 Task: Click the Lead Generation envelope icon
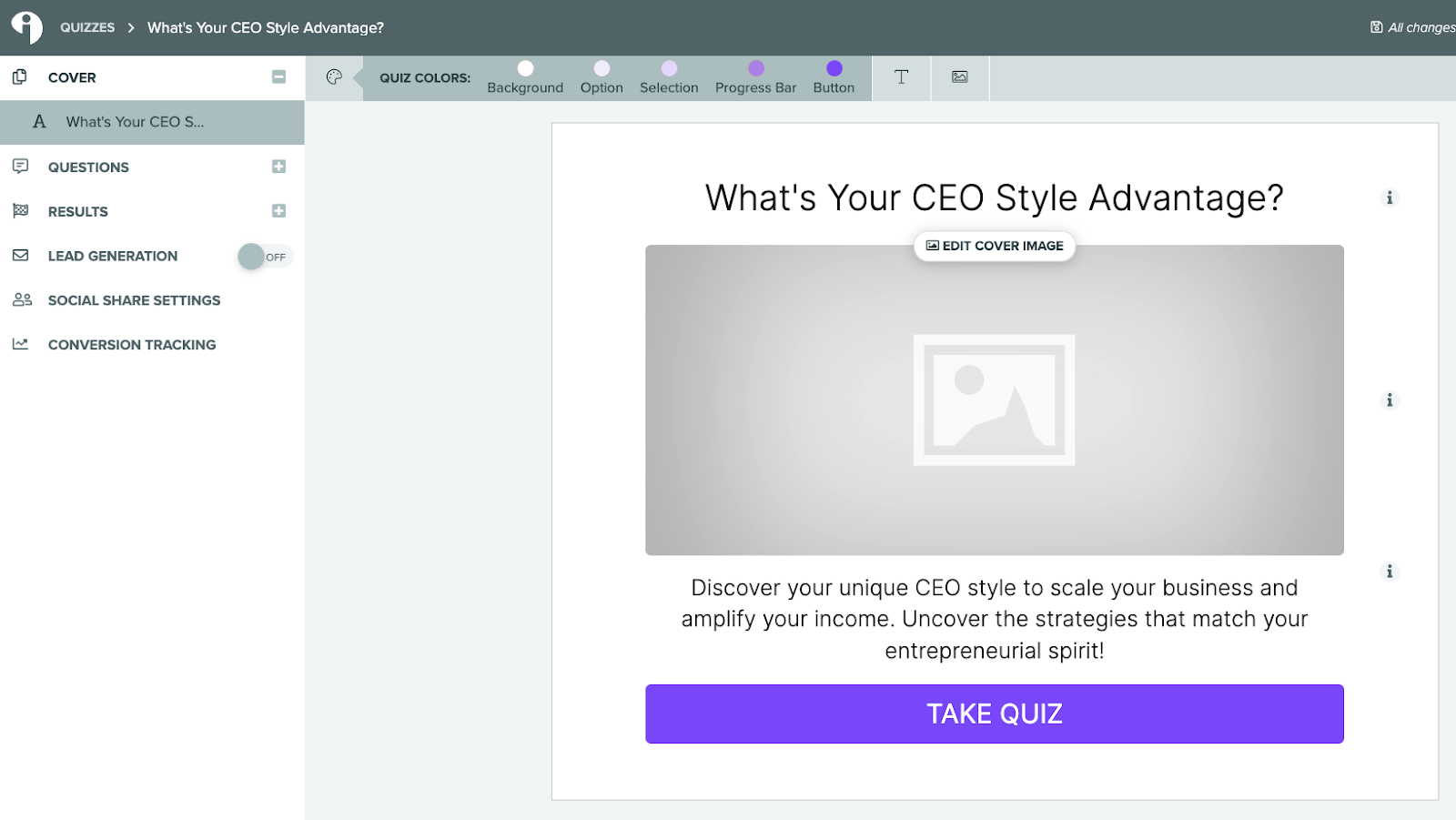click(x=20, y=256)
